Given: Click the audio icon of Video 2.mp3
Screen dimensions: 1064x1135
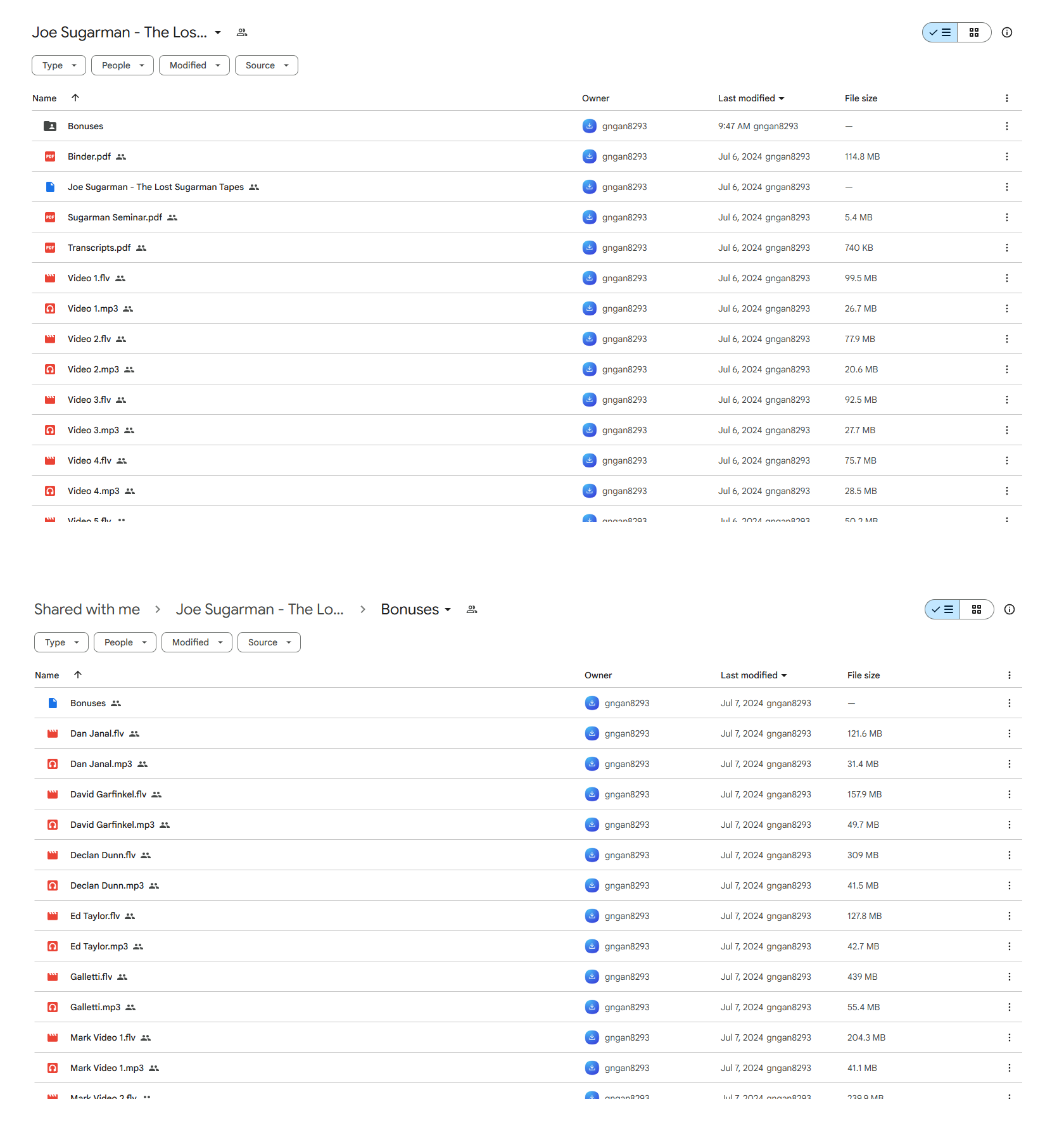Looking at the screenshot, I should 50,369.
